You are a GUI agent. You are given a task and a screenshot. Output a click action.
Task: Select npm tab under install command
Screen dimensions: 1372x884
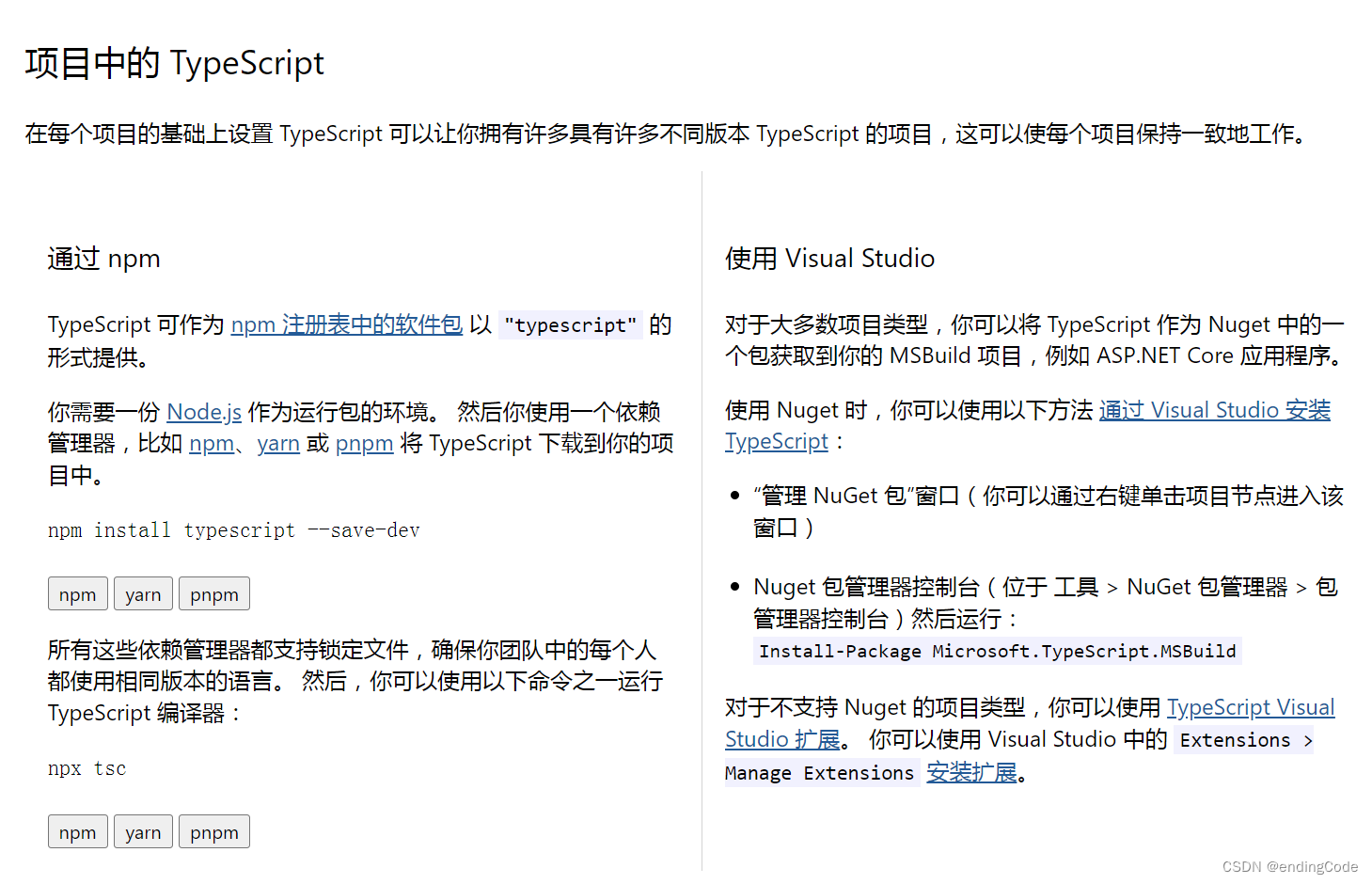(x=78, y=594)
